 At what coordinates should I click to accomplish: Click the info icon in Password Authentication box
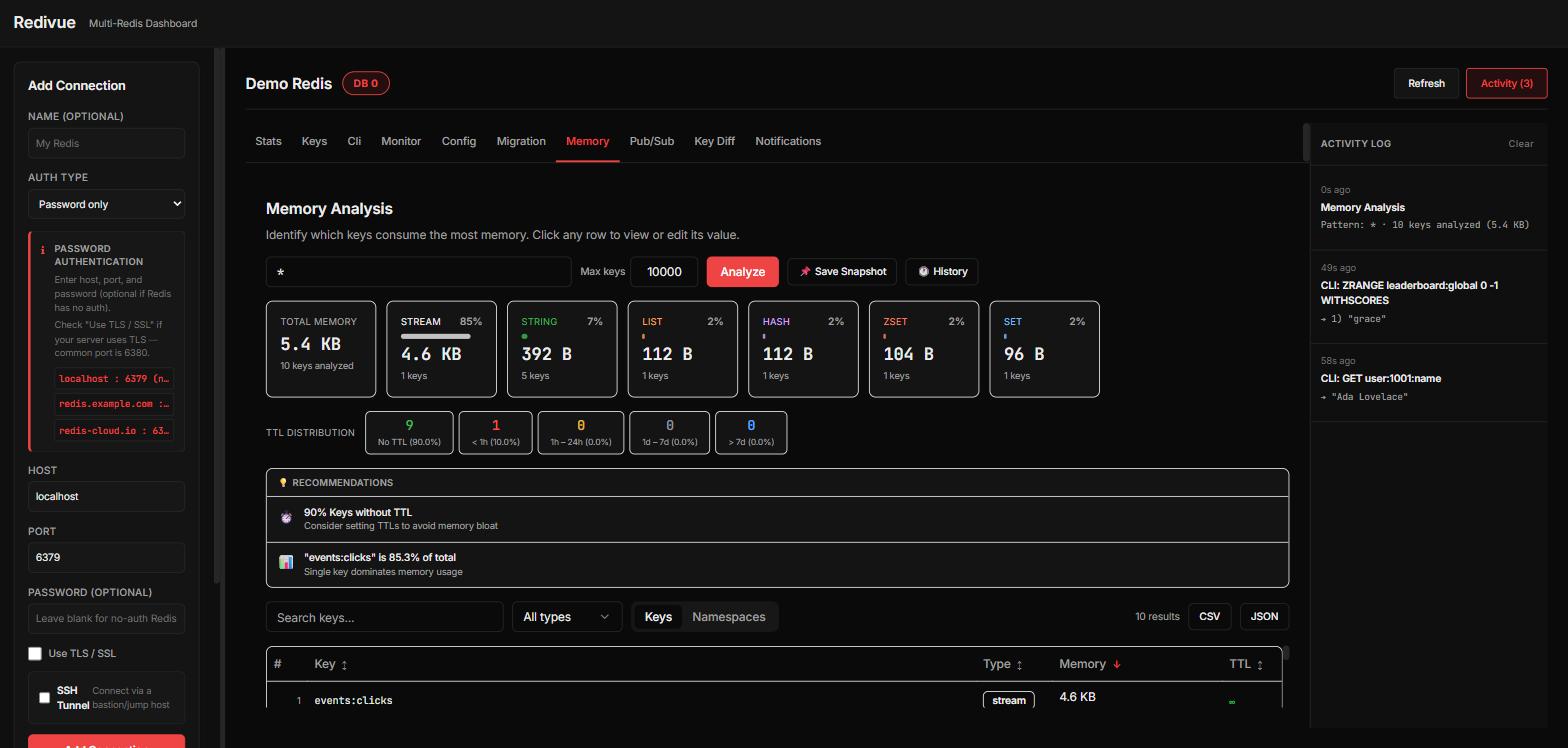click(x=43, y=250)
